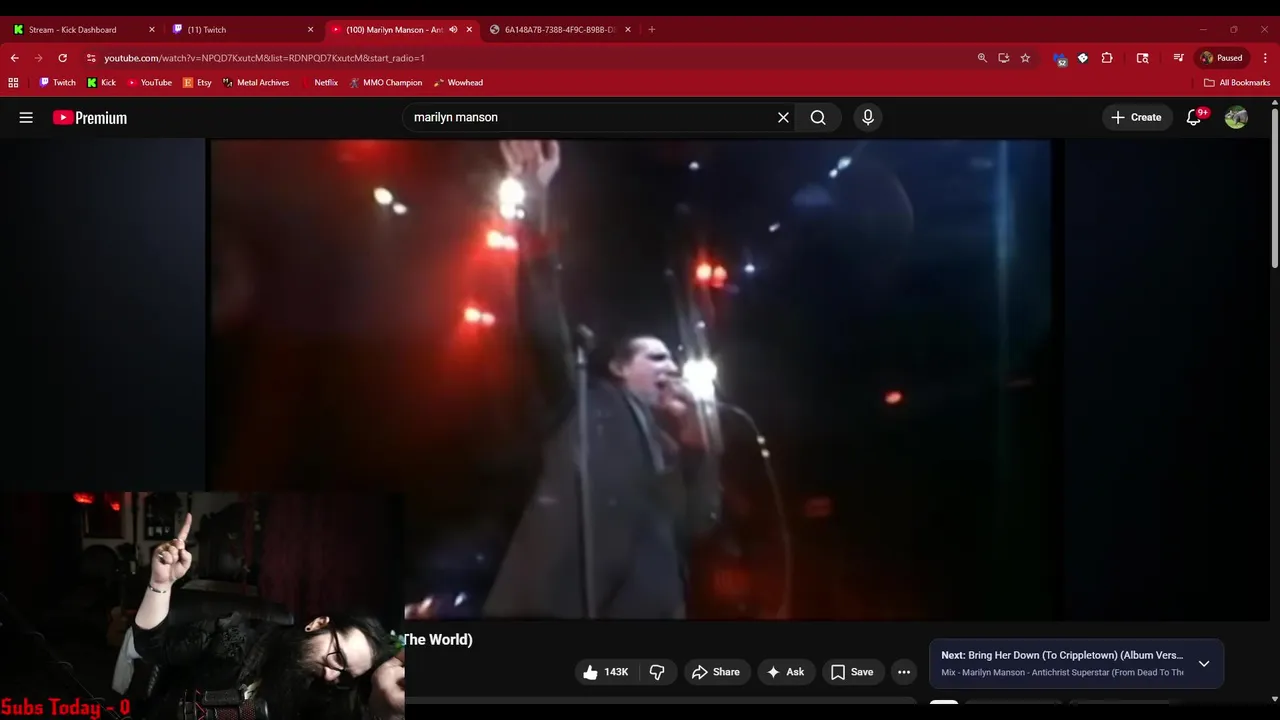Viewport: 1280px width, 720px height.
Task: Go back in browser history
Action: [x=14, y=58]
